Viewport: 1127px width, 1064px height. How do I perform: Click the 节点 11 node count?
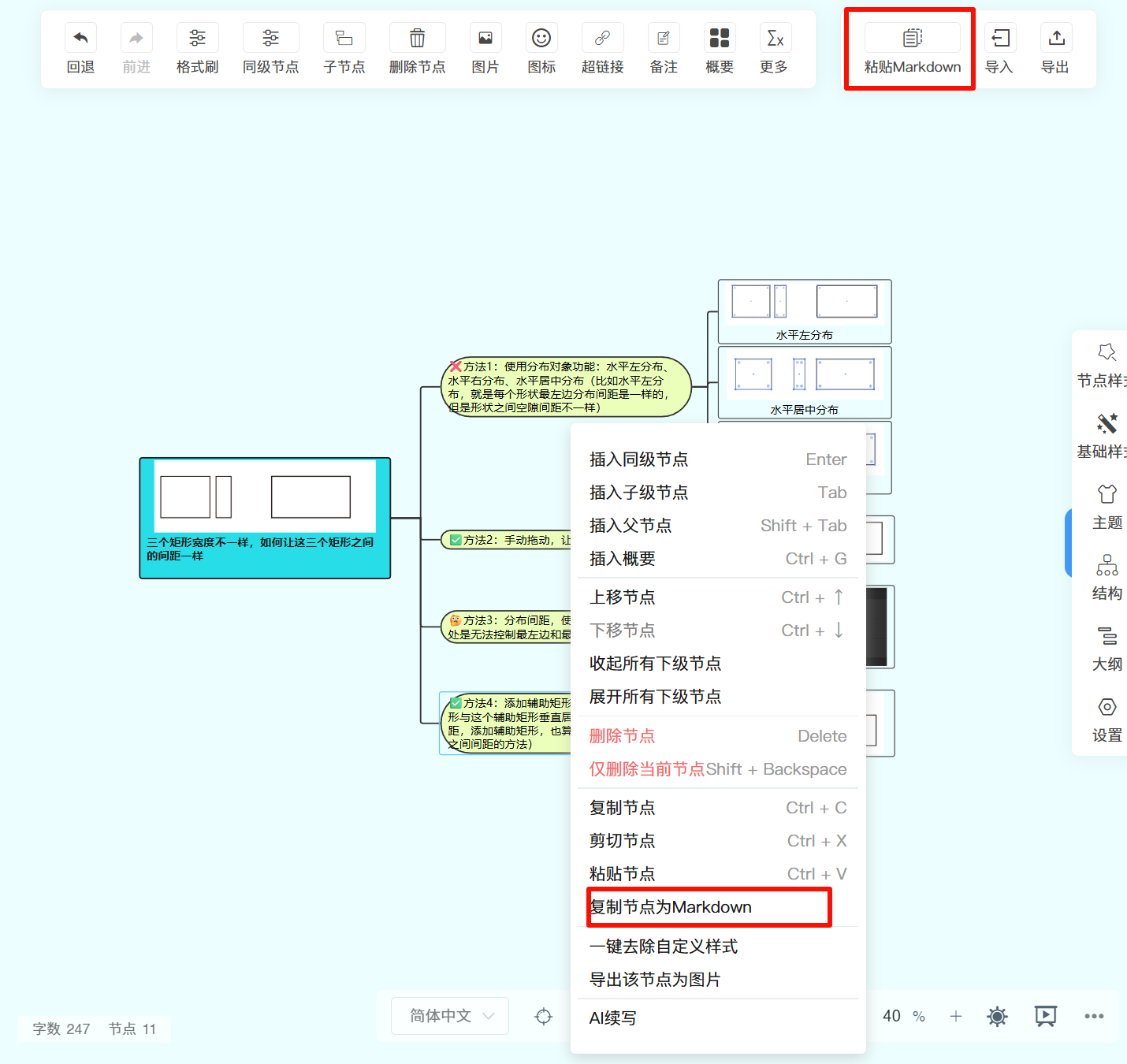(x=132, y=1029)
